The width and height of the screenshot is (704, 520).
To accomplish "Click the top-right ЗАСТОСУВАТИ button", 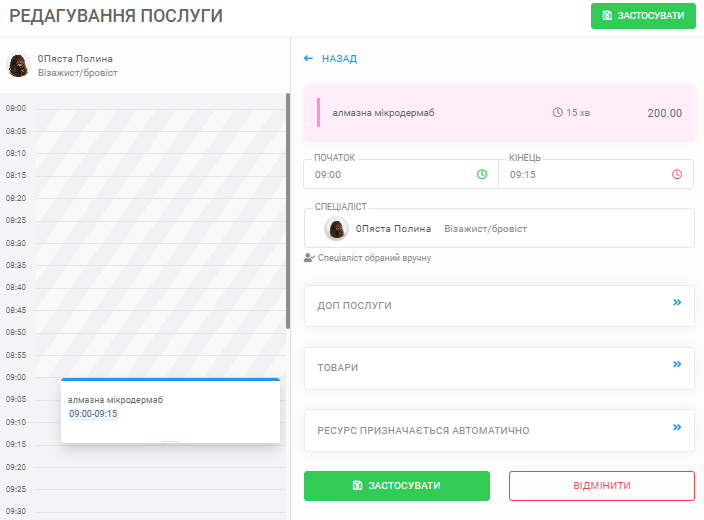I will [643, 16].
